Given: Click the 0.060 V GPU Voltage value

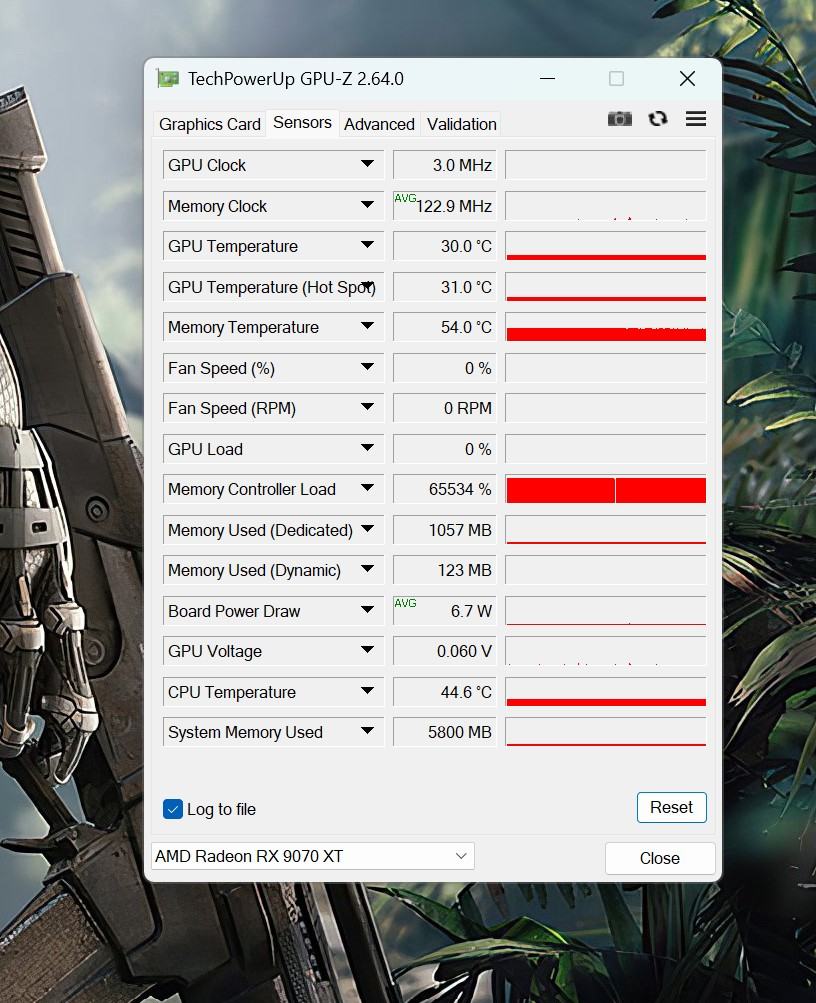Looking at the screenshot, I should click(444, 651).
